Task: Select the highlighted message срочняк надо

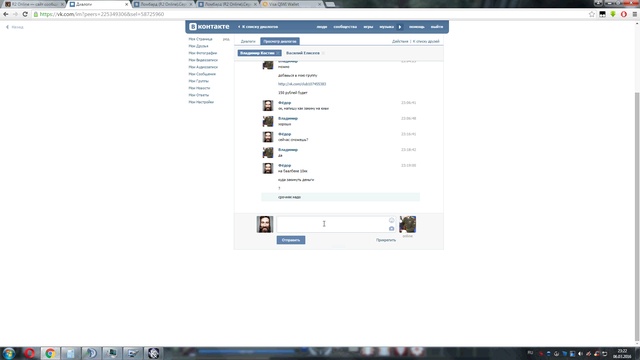Action: 340,197
